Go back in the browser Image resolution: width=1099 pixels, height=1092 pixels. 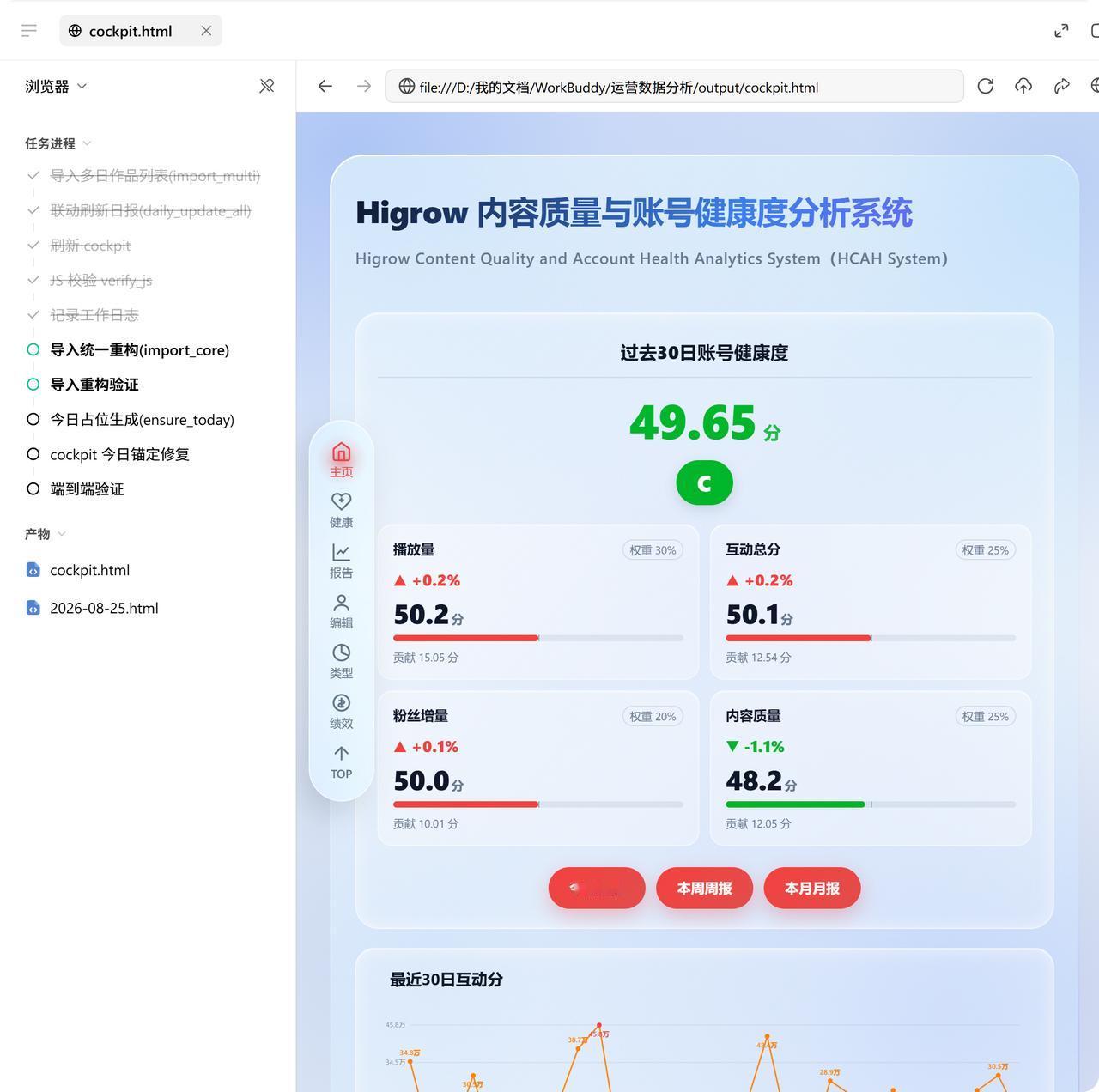coord(325,86)
